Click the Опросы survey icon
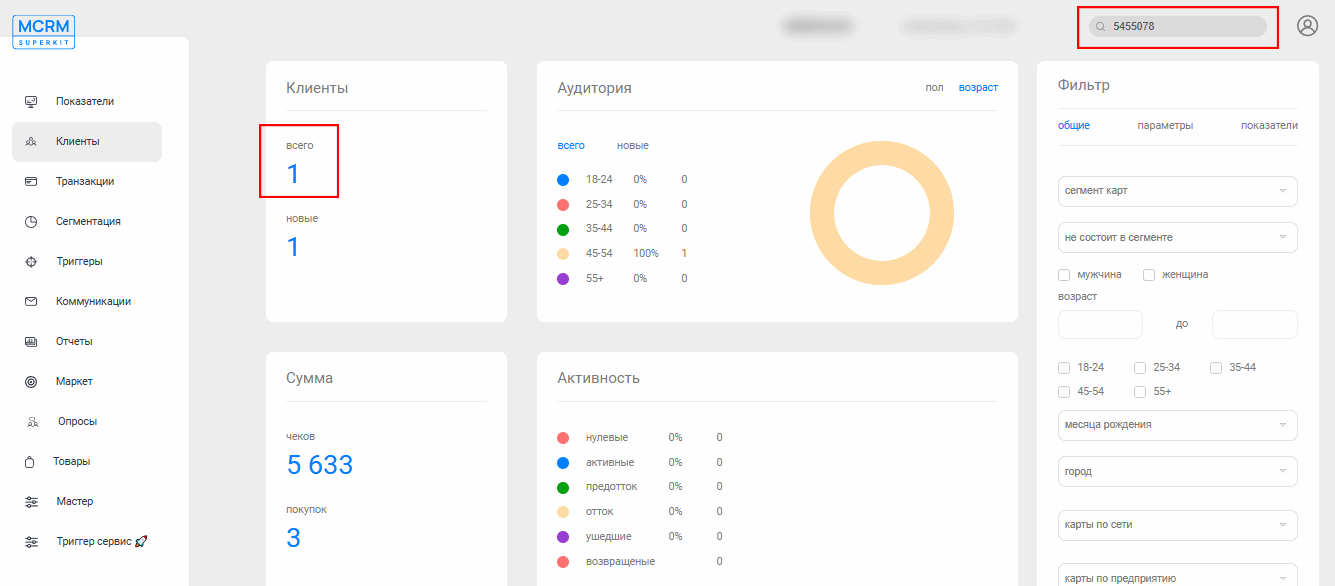Viewport: 1335px width, 586px height. (32, 422)
